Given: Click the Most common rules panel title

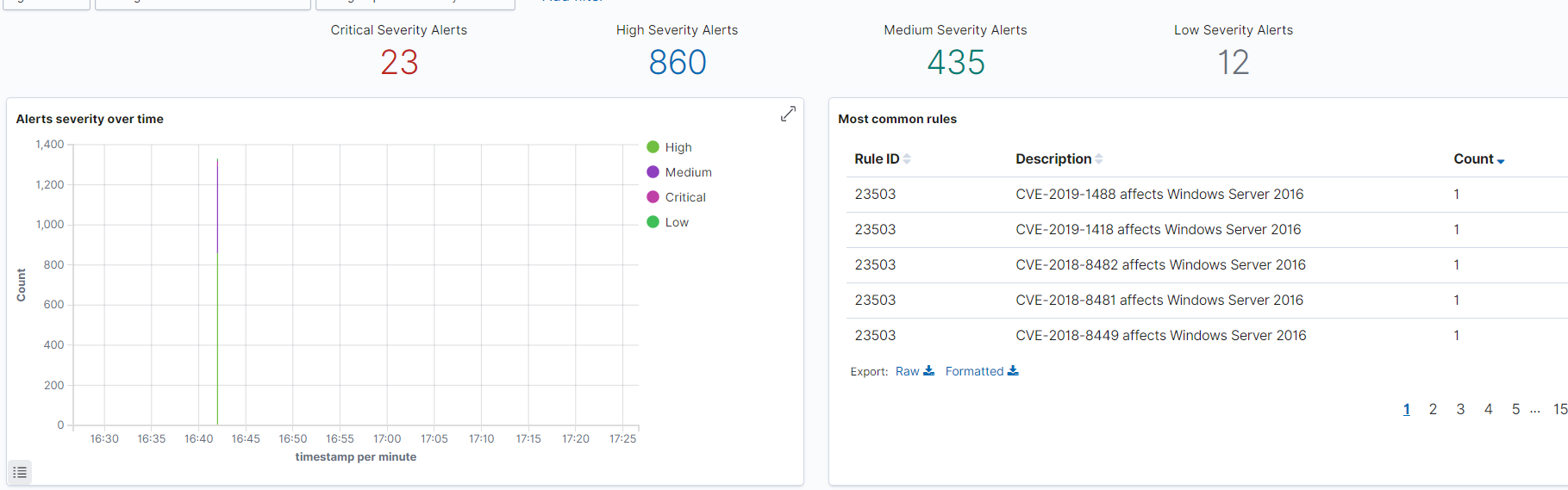Looking at the screenshot, I should click(897, 119).
